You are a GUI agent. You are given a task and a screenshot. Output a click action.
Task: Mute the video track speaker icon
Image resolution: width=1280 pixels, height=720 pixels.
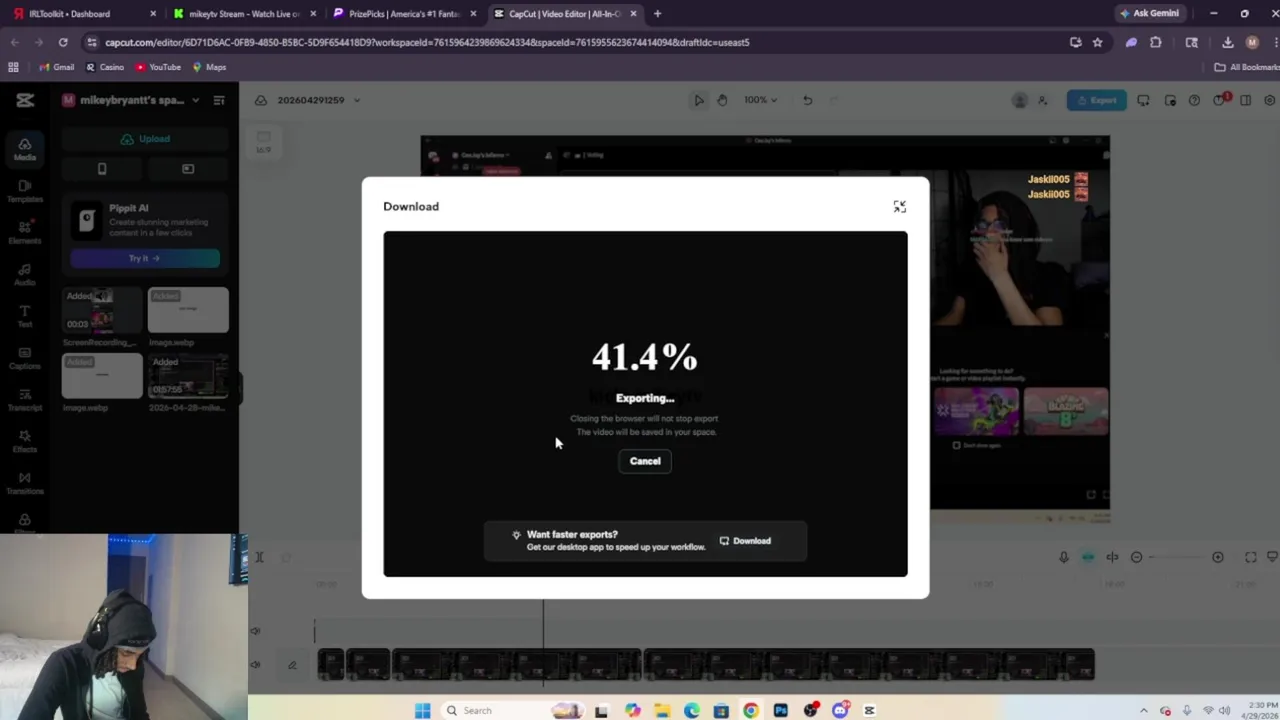[x=256, y=665]
